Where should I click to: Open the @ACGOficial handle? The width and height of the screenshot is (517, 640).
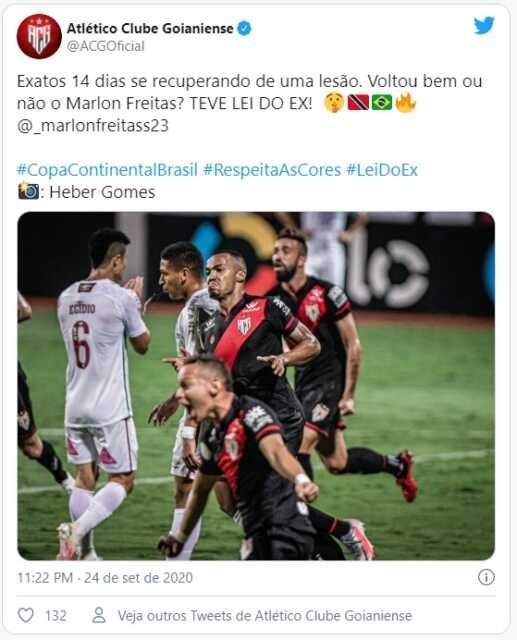105,46
